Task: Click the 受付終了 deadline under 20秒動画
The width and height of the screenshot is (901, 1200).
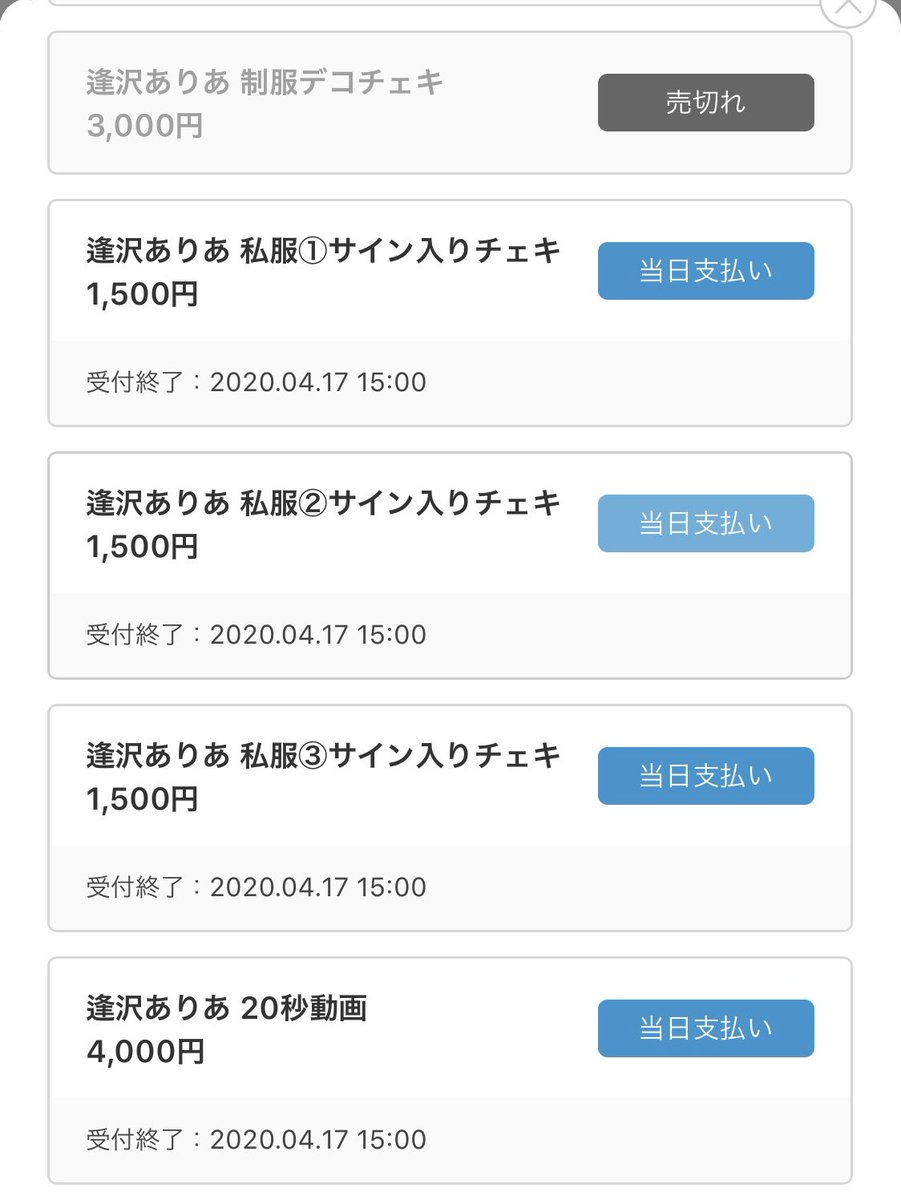Action: click(256, 1139)
